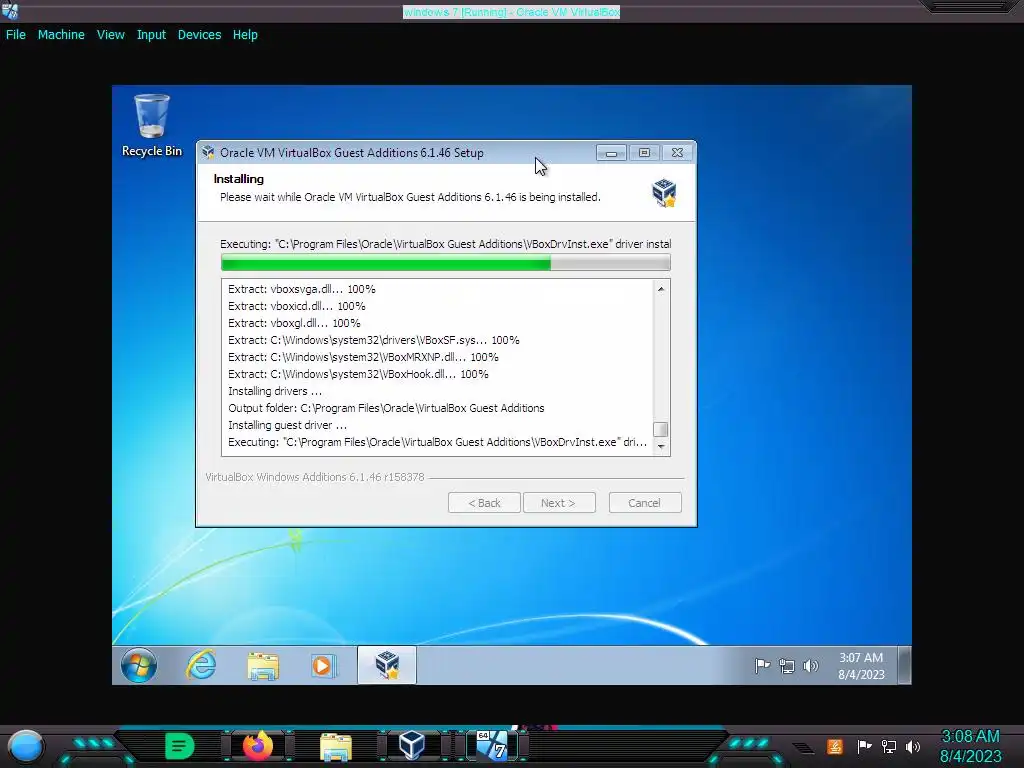1024x768 pixels.
Task: Click log scrollbar up arrow
Action: click(x=661, y=289)
